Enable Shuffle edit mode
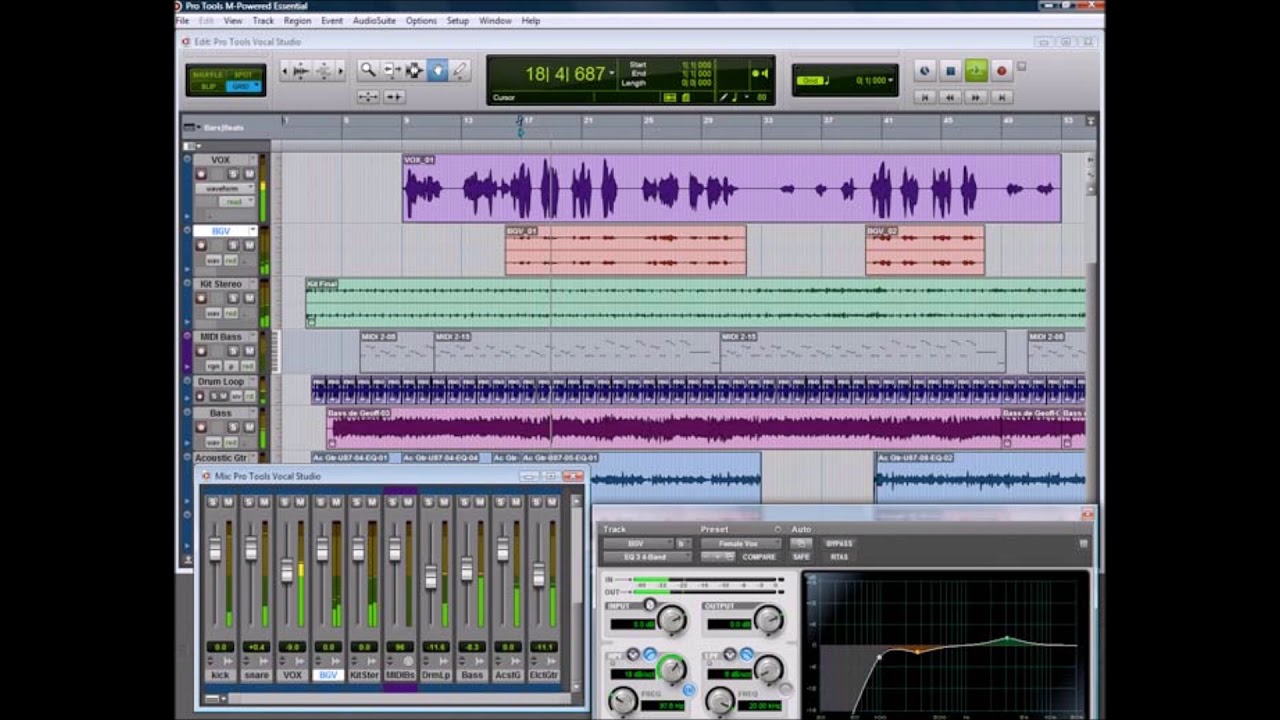This screenshot has width=1280, height=720. pos(208,75)
